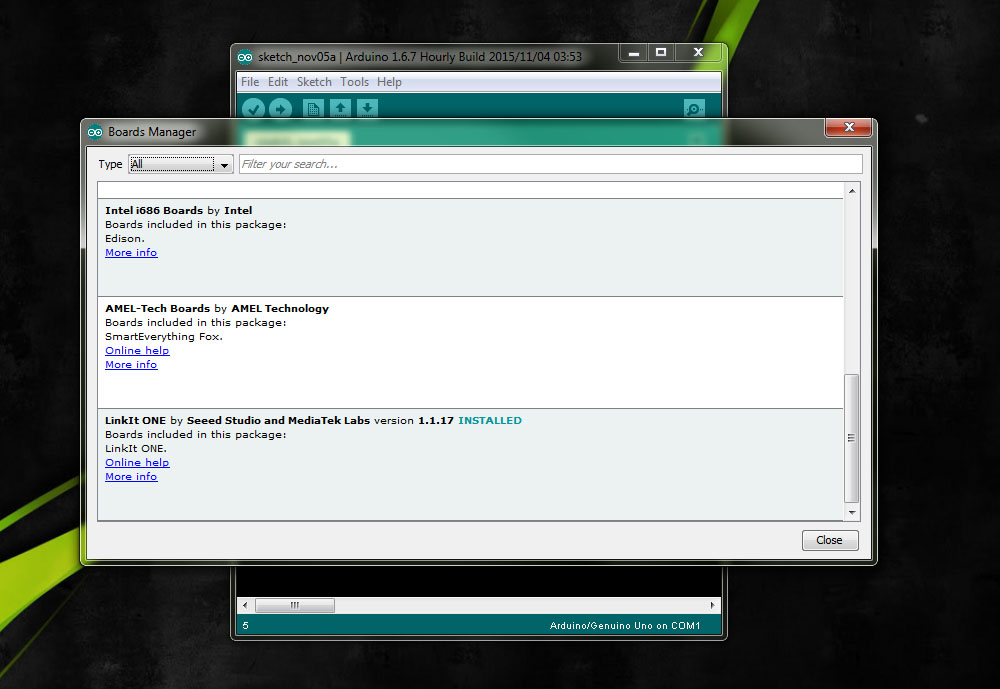Click the Arduino console horizontal scrollbar thumb

(295, 605)
